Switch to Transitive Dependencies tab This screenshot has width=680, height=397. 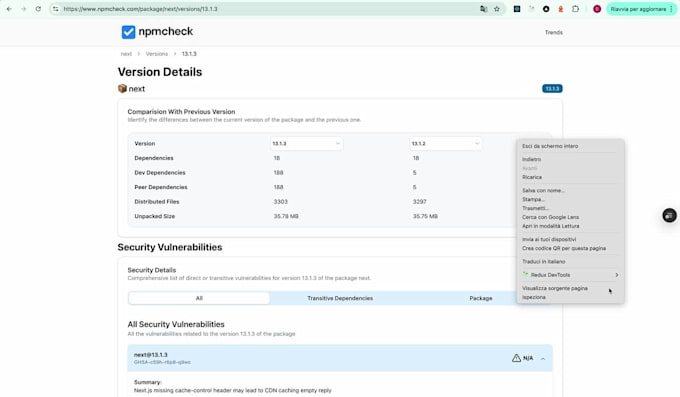pyautogui.click(x=340, y=298)
